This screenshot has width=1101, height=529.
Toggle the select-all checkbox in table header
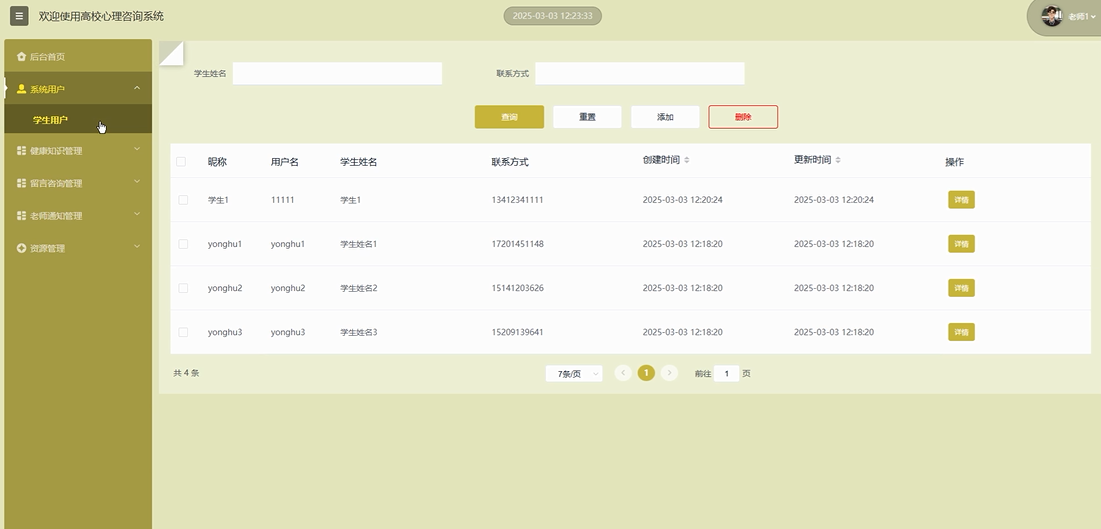(x=181, y=162)
